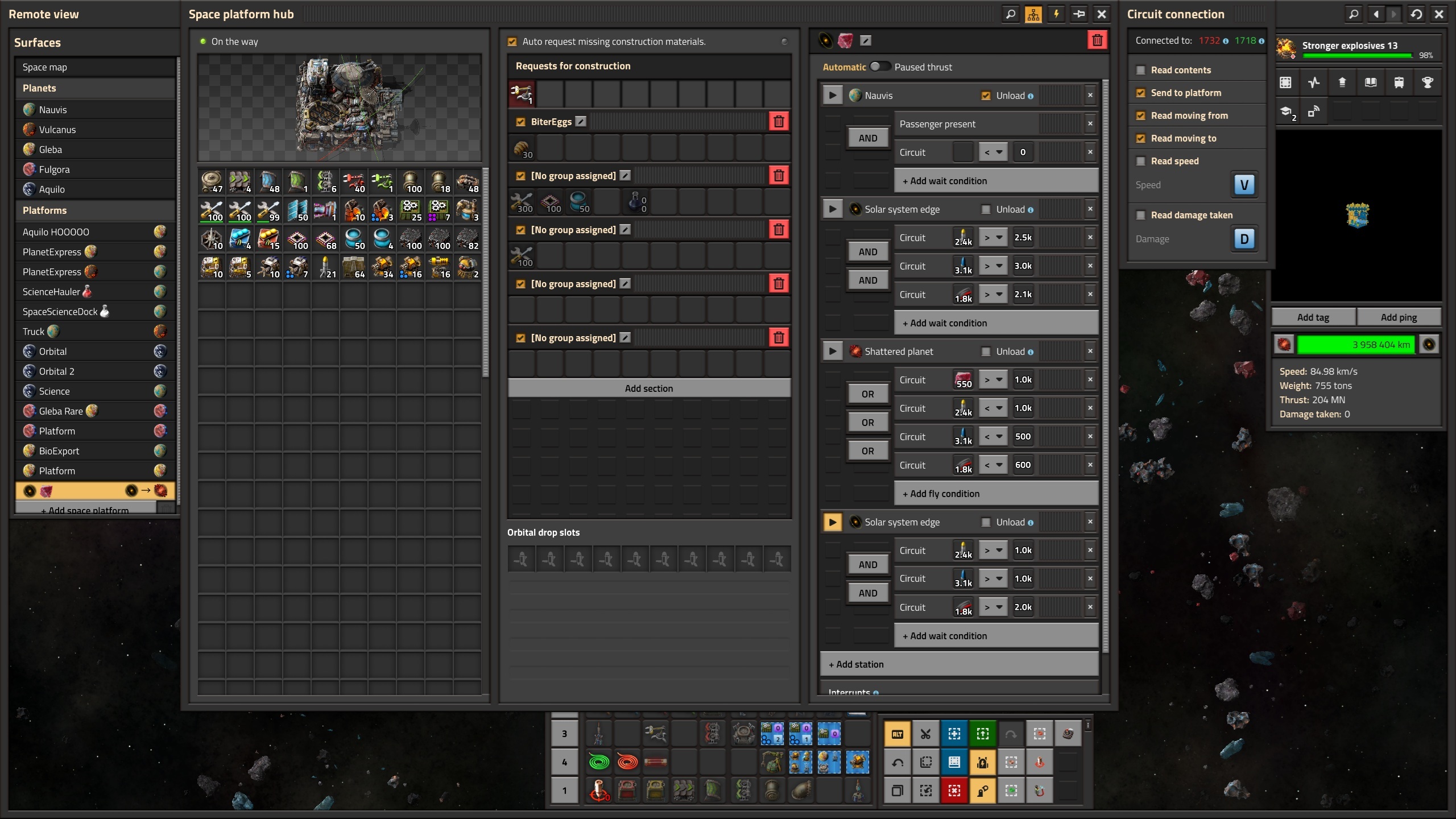Open the achievements trophy icon
The image size is (1456, 819).
click(x=1427, y=83)
